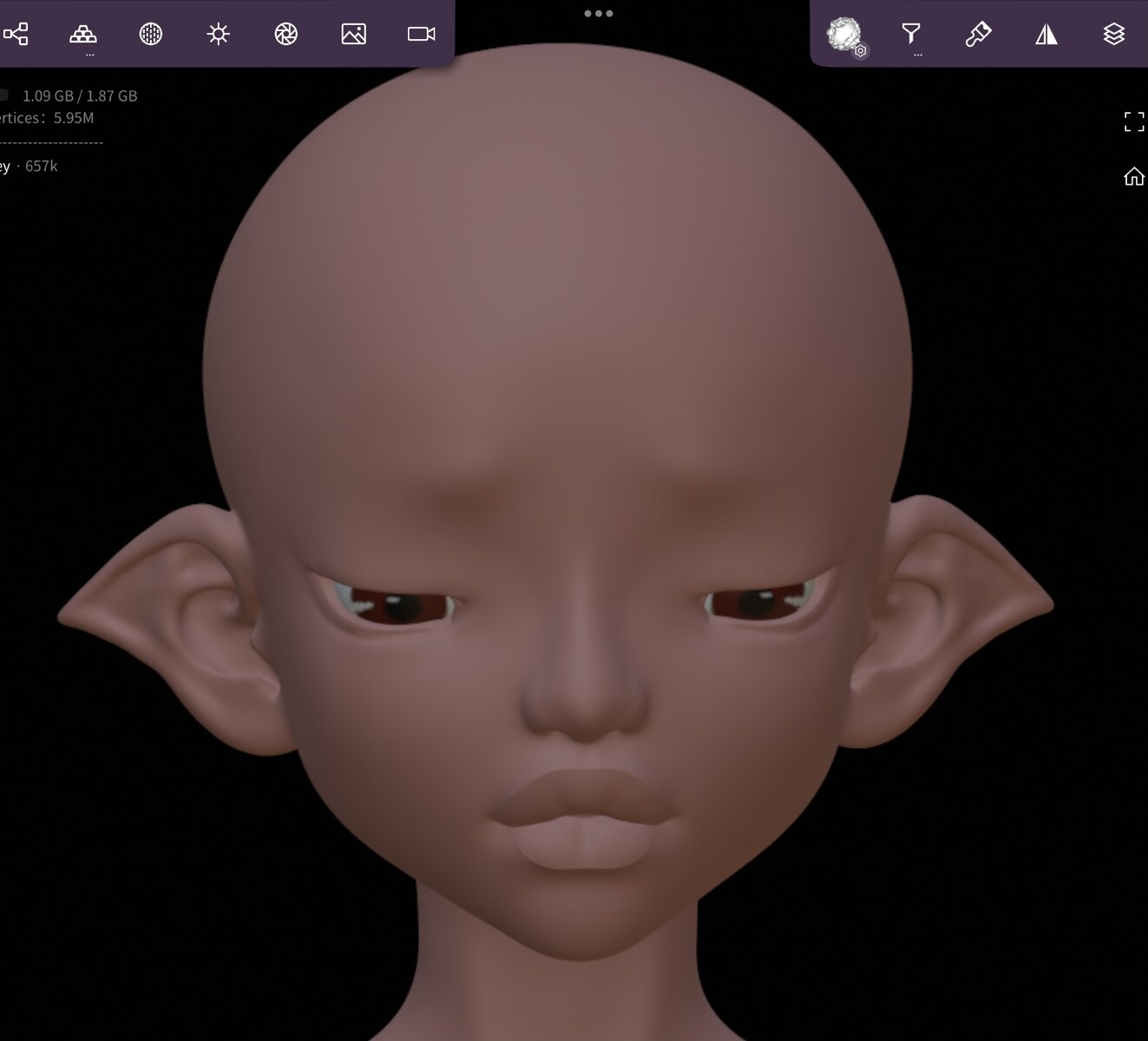Viewport: 1148px width, 1041px height.
Task: Open the Layers stack panel
Action: pyautogui.click(x=1114, y=34)
